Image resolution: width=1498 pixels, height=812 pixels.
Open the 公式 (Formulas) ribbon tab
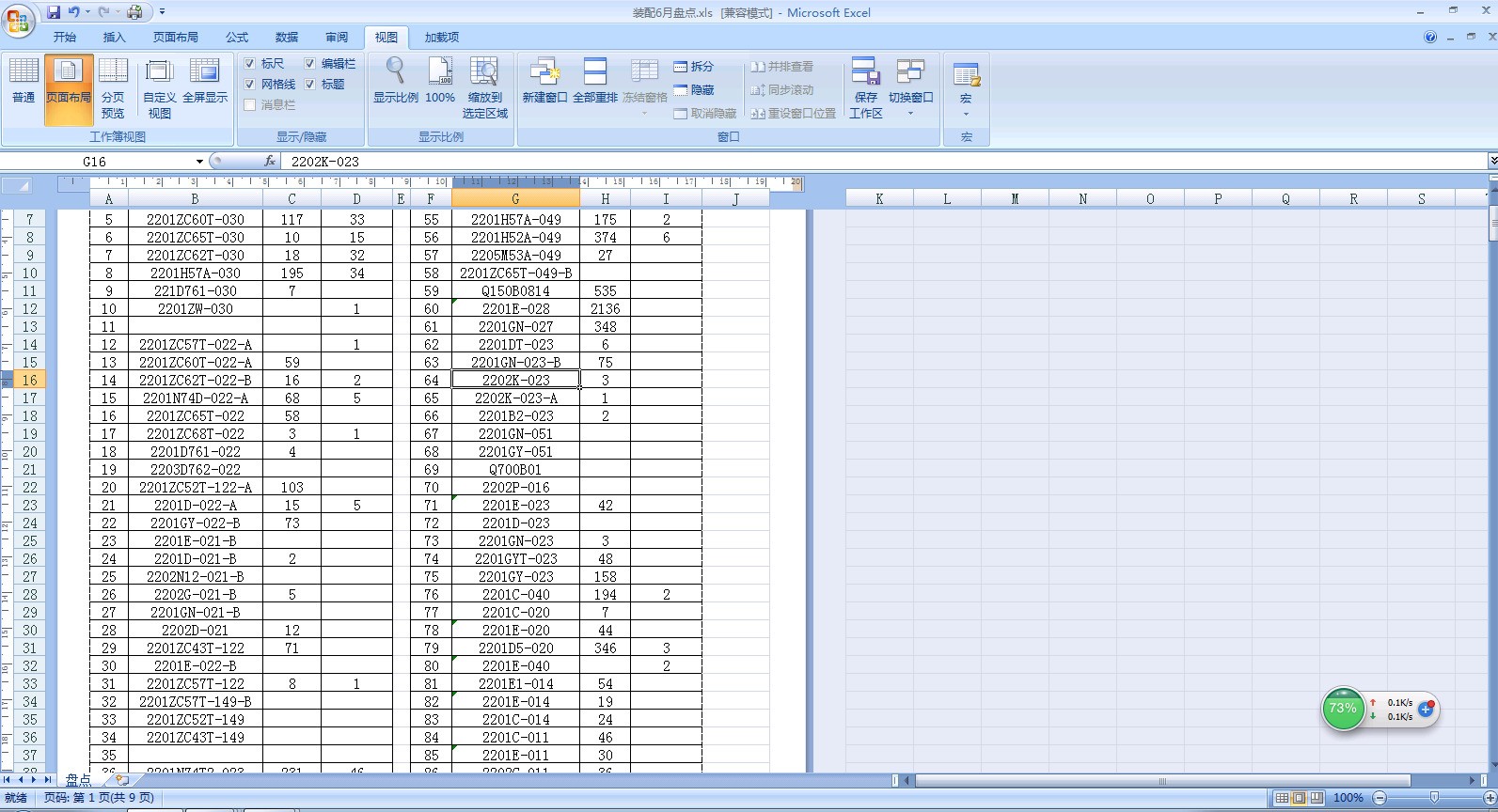coord(237,38)
